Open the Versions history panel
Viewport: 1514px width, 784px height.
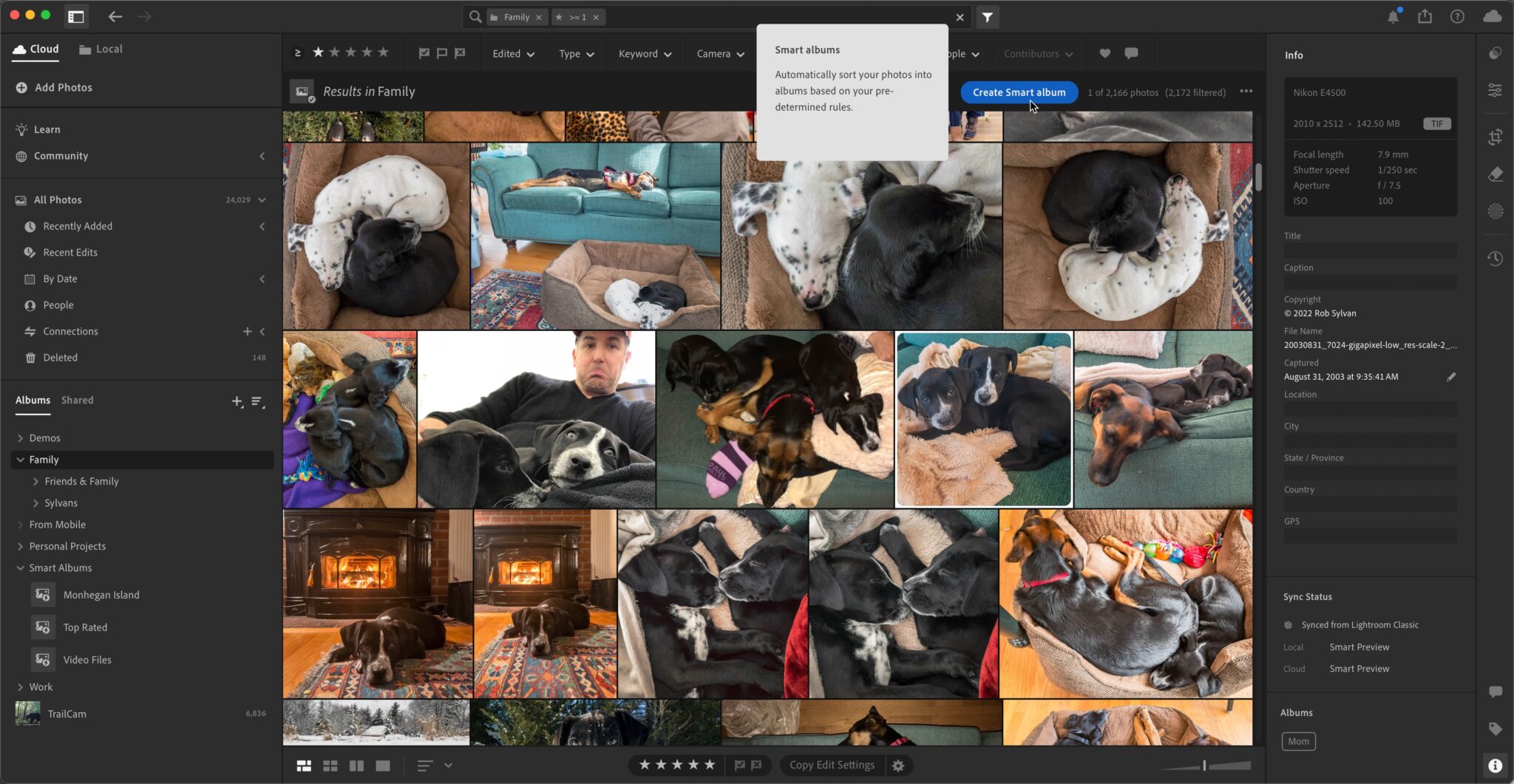1496,258
